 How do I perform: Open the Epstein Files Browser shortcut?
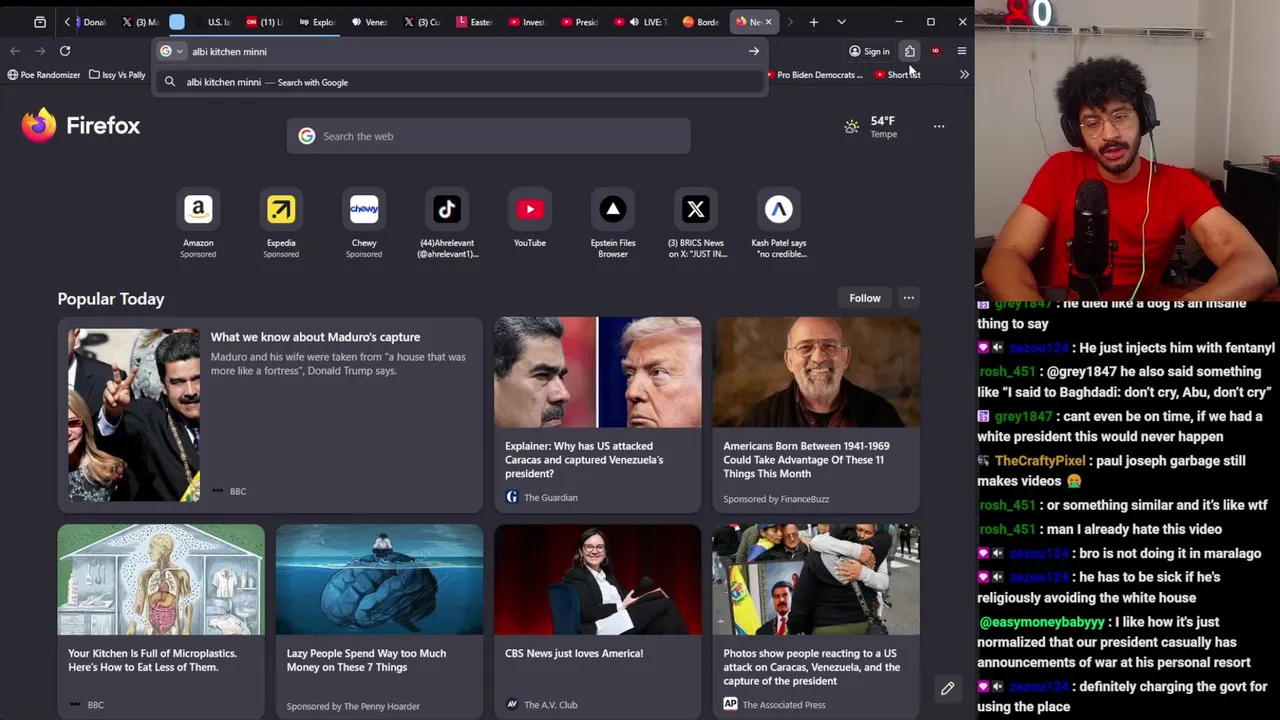click(613, 221)
